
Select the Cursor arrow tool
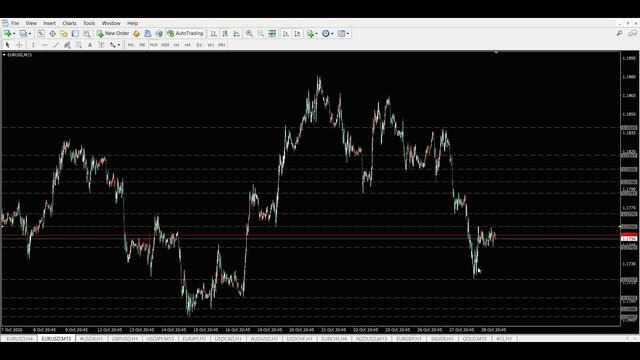(x=7, y=45)
